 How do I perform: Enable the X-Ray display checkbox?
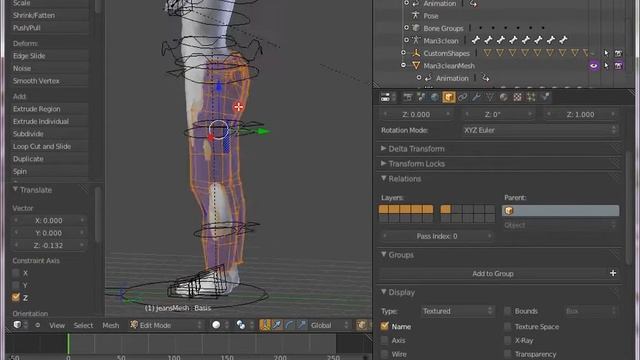point(507,340)
